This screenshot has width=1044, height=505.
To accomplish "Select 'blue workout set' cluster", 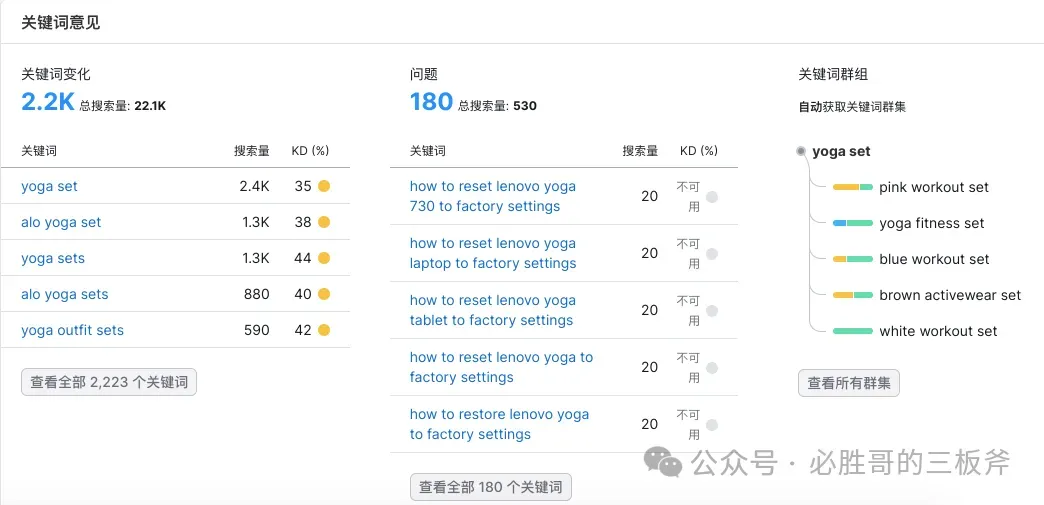I will 934,259.
